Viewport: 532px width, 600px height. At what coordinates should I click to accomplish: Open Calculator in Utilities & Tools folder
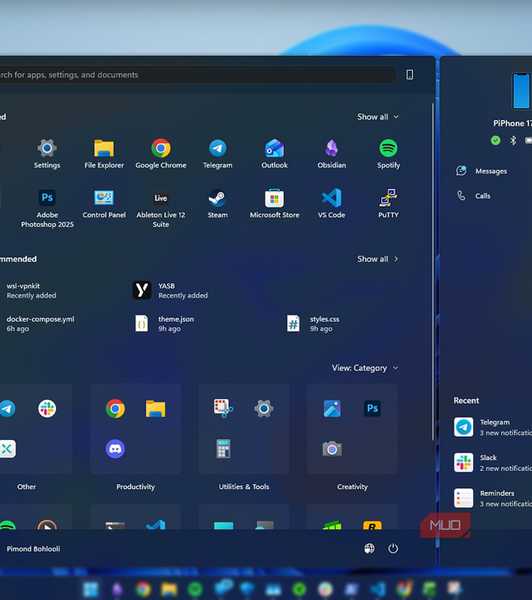(223, 448)
